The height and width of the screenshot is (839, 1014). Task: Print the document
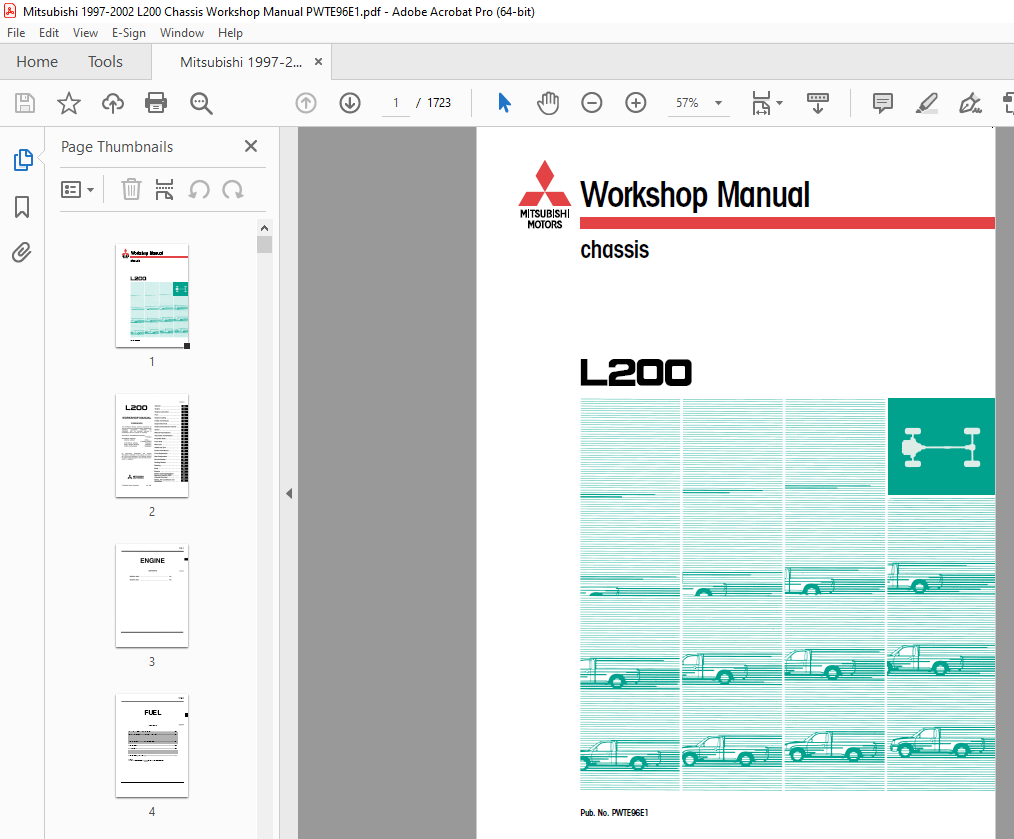coord(156,103)
